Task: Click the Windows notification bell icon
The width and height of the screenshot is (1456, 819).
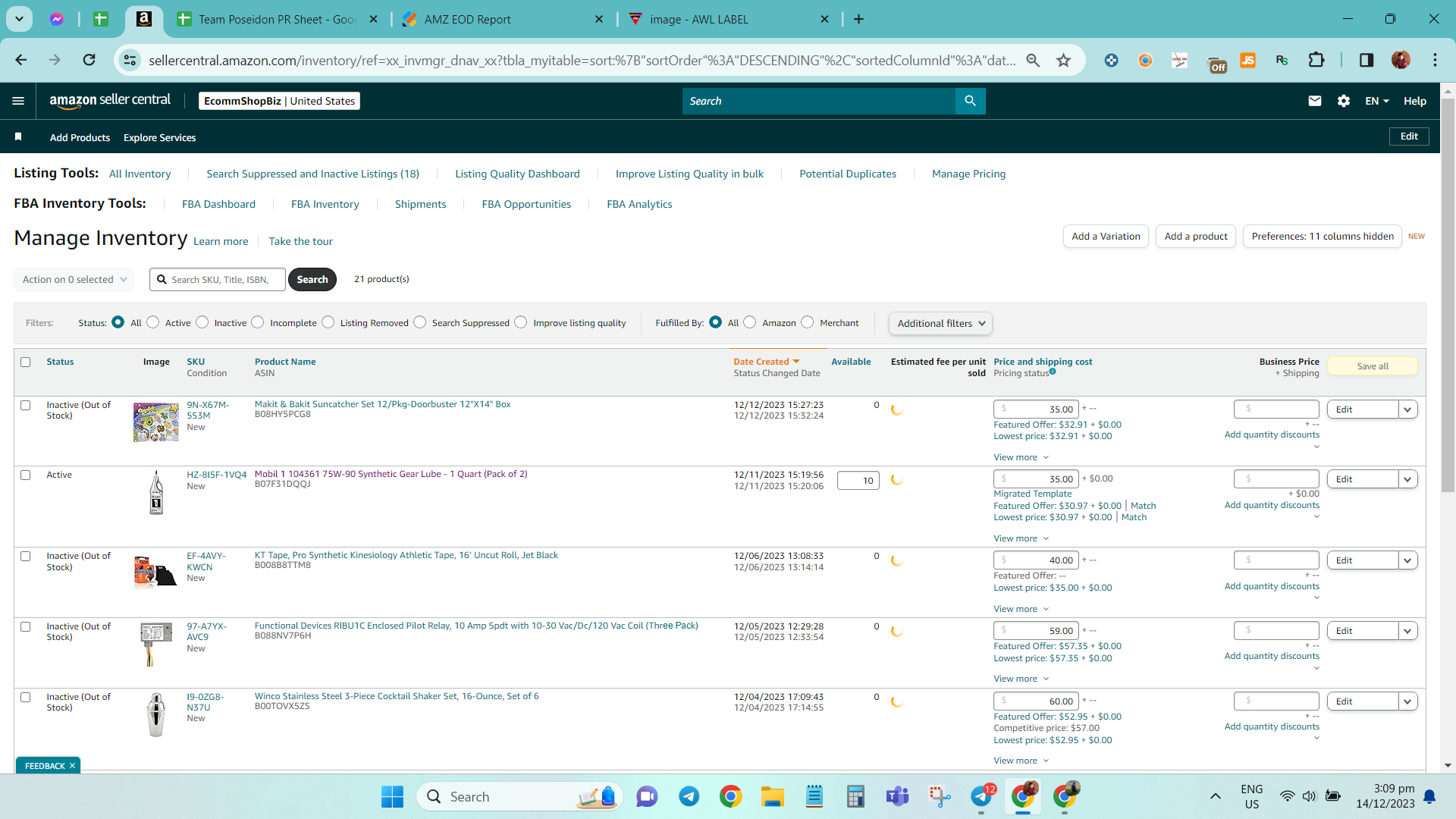Action: pyautogui.click(x=1429, y=796)
